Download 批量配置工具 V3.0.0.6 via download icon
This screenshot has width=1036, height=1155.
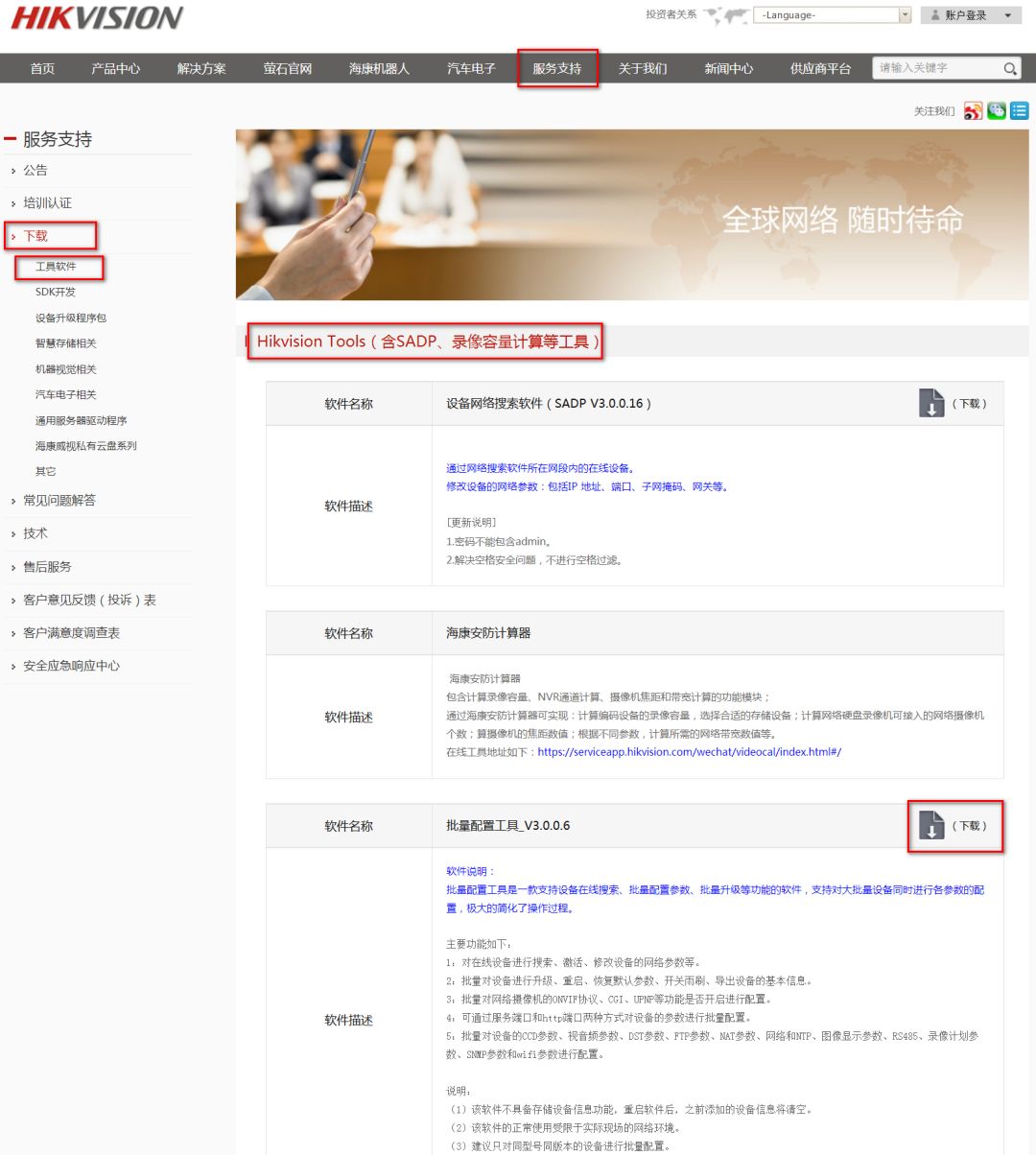point(931,826)
